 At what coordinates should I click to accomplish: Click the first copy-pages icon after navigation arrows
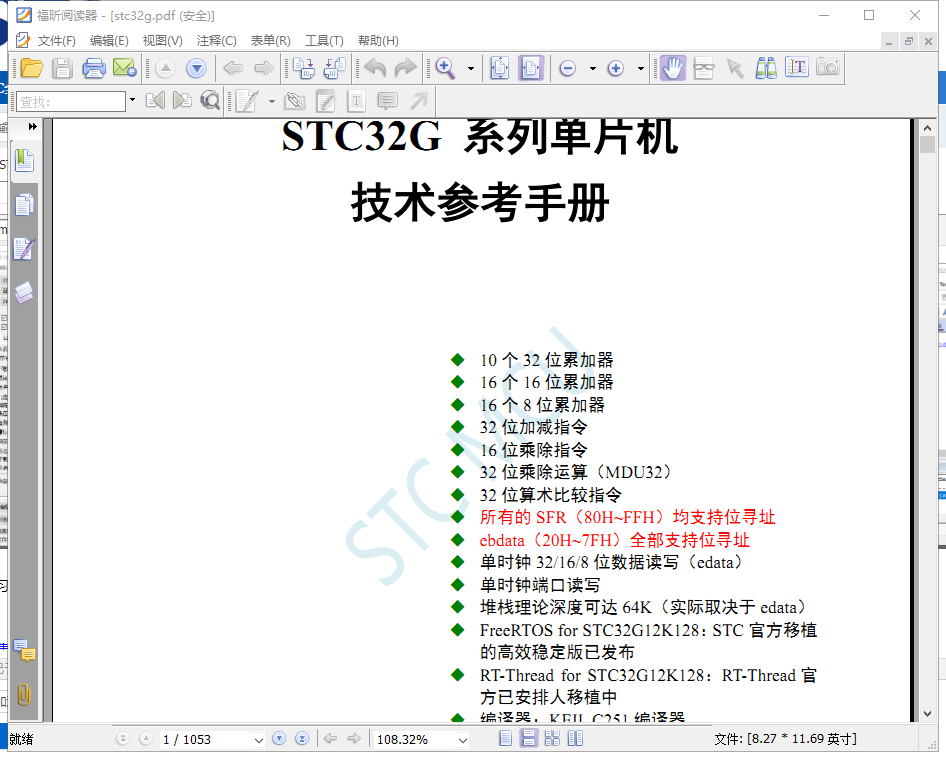coord(303,68)
